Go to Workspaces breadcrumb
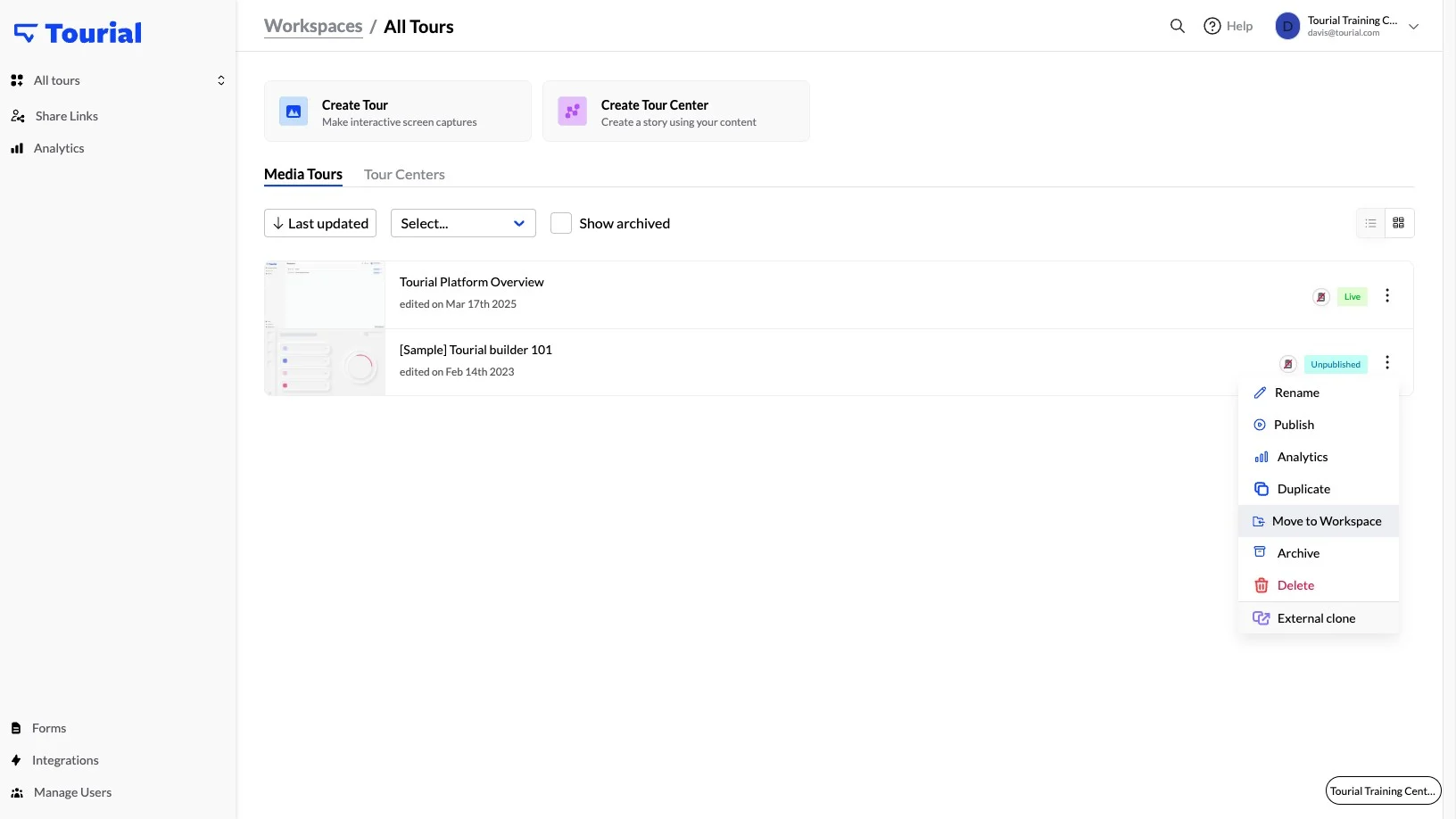The image size is (1456, 819). tap(313, 26)
